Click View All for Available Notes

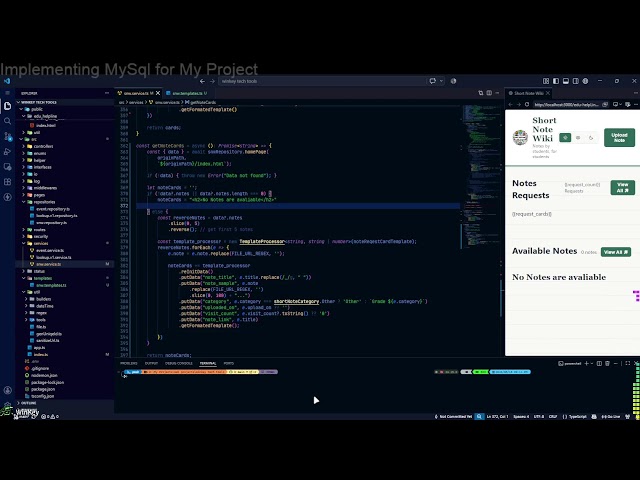[616, 252]
